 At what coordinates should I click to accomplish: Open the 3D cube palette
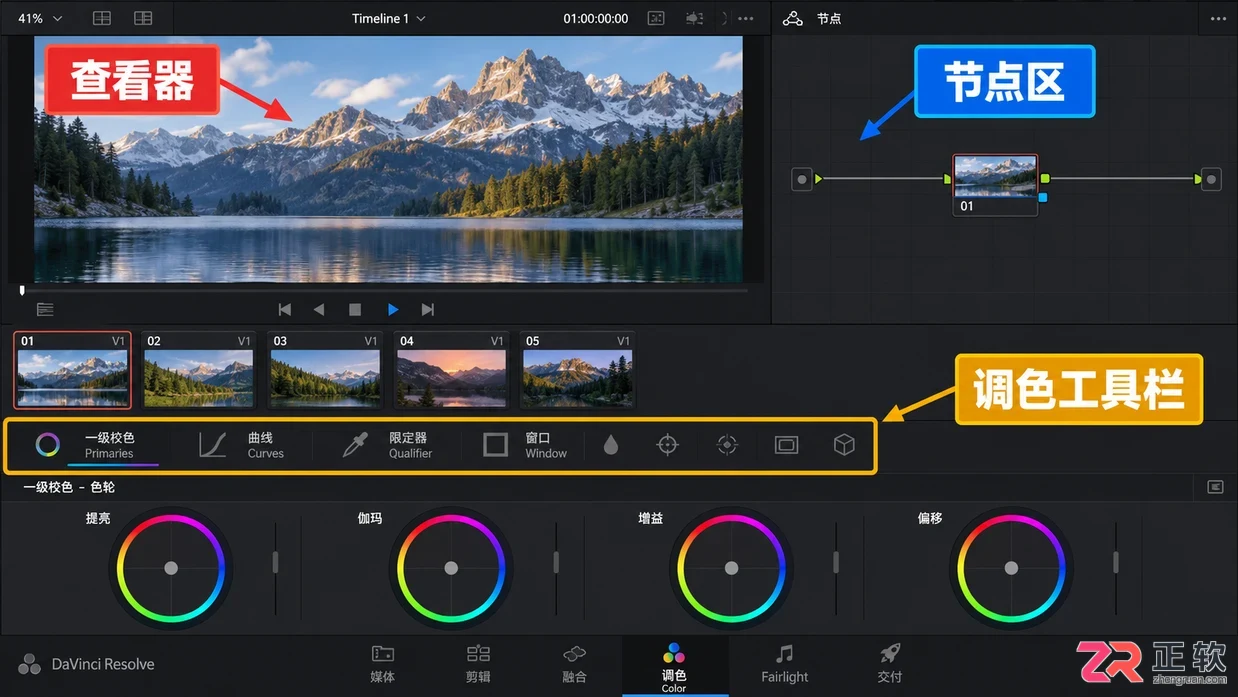tap(844, 445)
